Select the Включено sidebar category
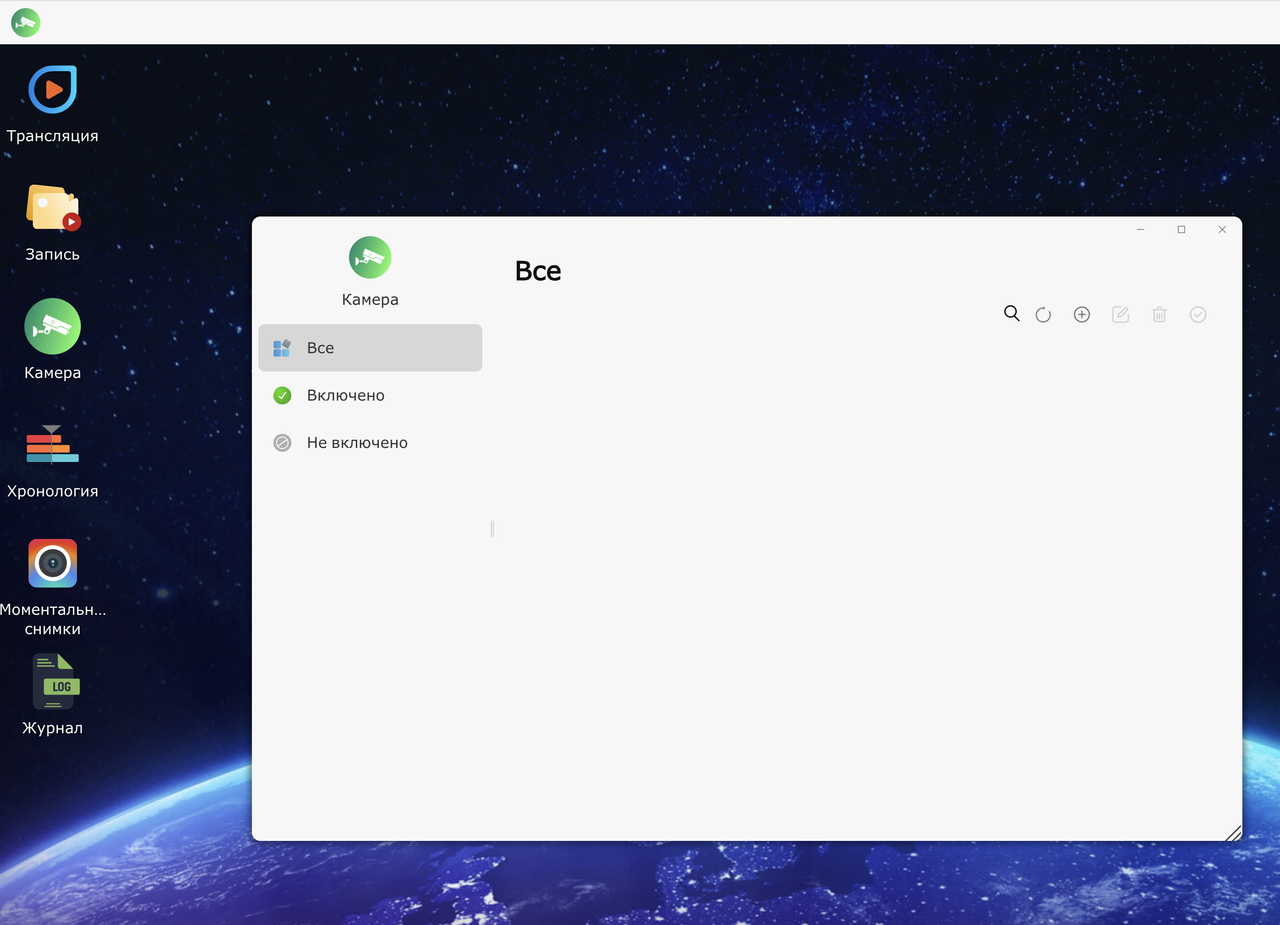Screen dimensions: 1280x925 370,395
